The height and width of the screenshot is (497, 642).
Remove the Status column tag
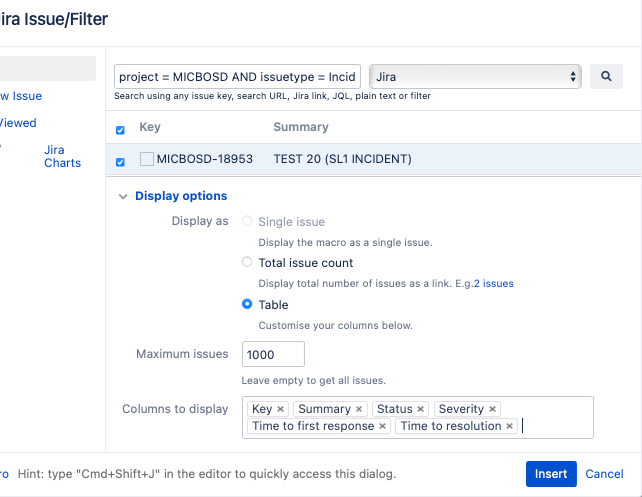420,409
